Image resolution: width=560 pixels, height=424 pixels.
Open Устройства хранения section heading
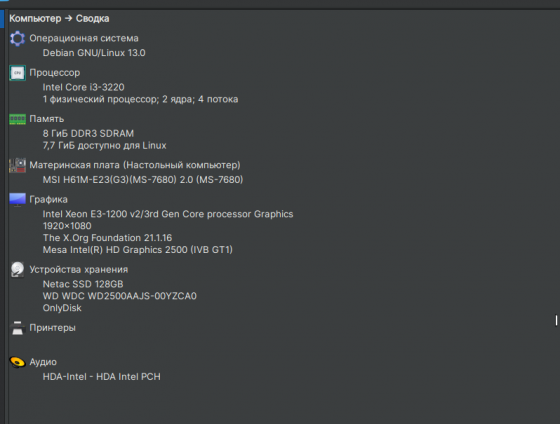[79, 270]
